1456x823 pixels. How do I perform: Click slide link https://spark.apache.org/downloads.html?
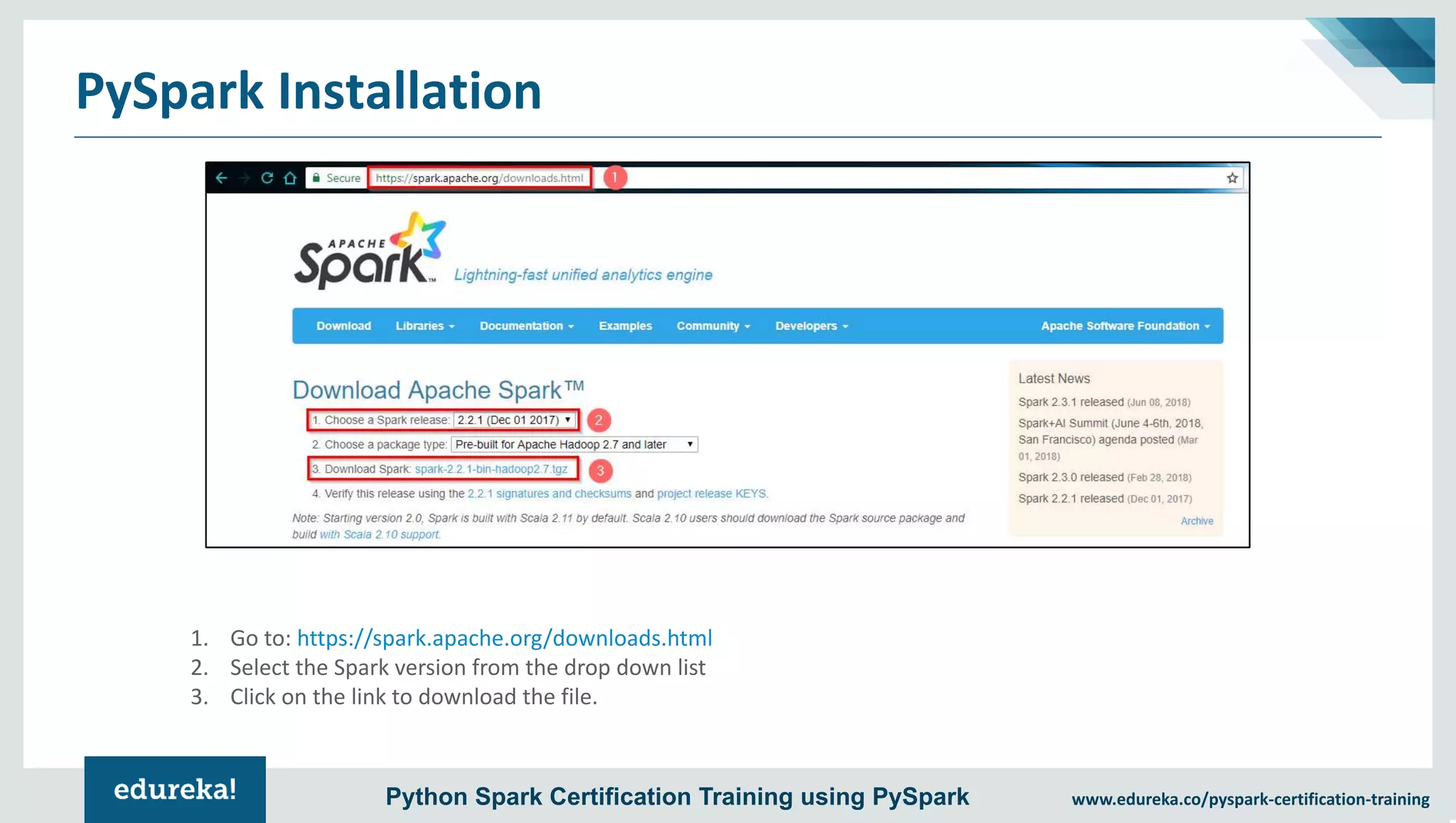click(x=505, y=638)
